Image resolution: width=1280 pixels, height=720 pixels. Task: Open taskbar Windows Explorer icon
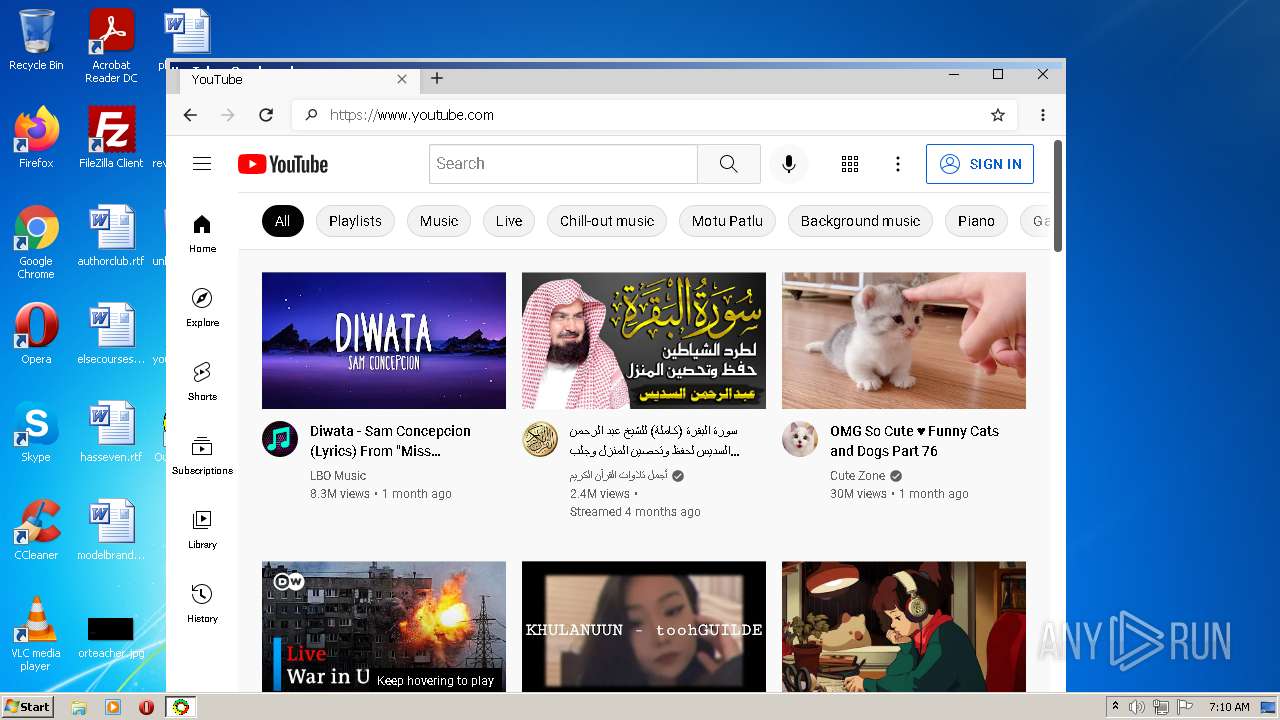[x=79, y=707]
